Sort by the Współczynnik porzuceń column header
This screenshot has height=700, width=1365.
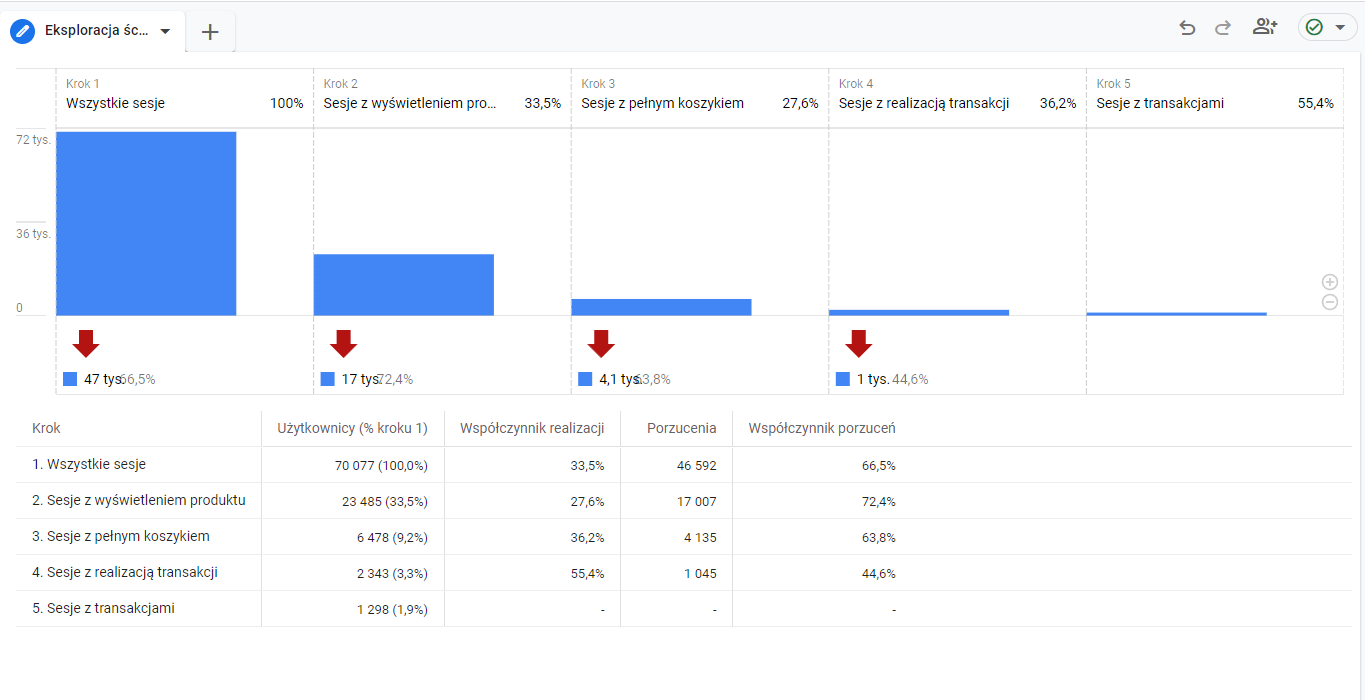[x=822, y=428]
